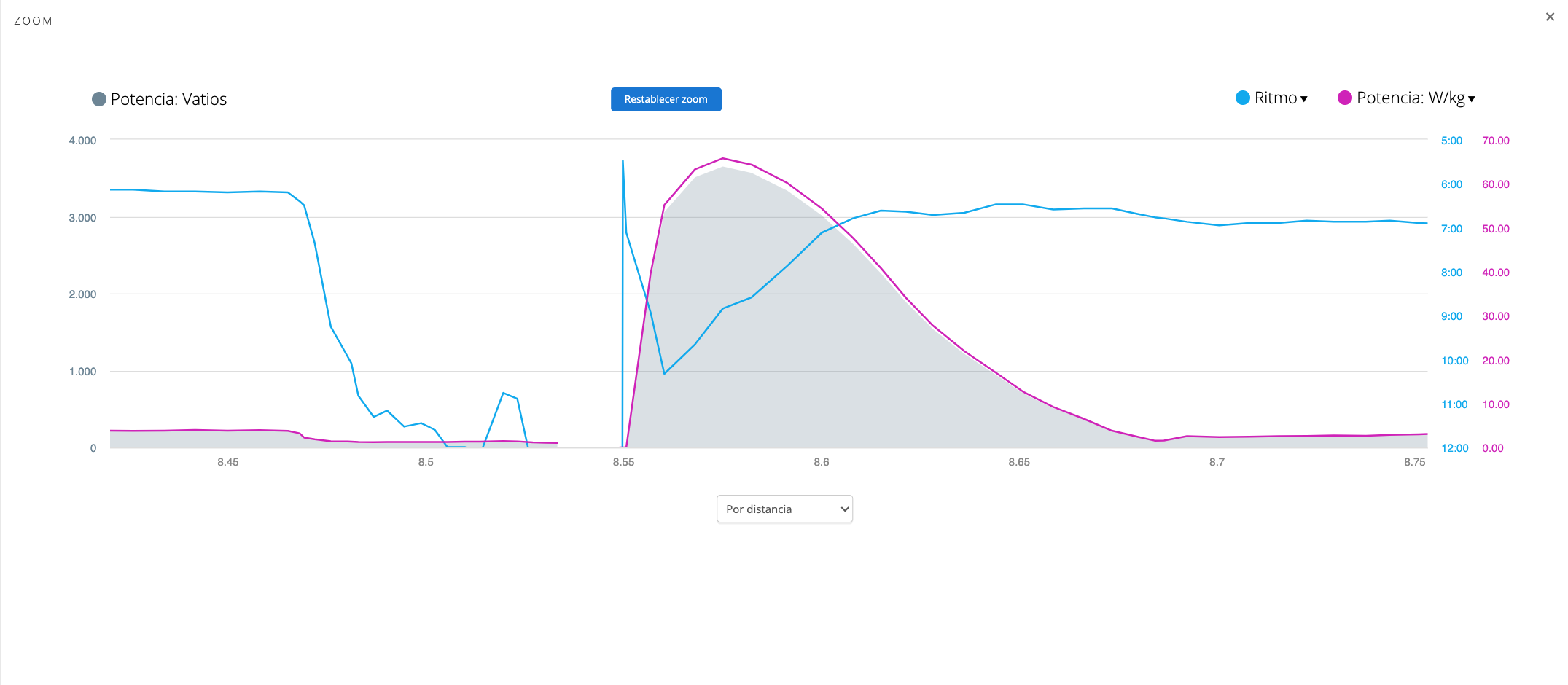Click the blue pace spike near 8.55
This screenshot has height=685, width=1568.
coord(623,161)
